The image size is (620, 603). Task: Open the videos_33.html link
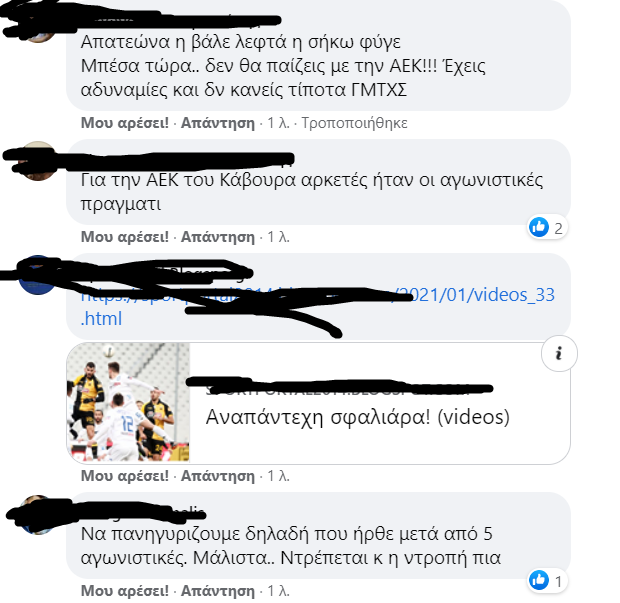pos(318,306)
